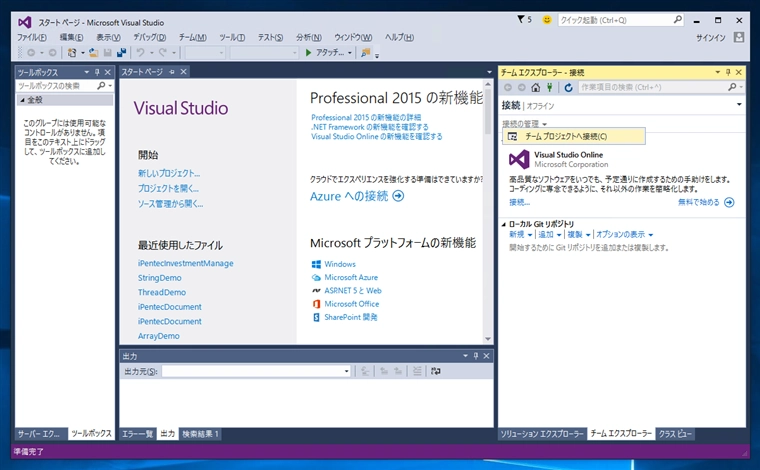
Task: Click Team Explorer blue refresh icon
Action: coord(569,87)
